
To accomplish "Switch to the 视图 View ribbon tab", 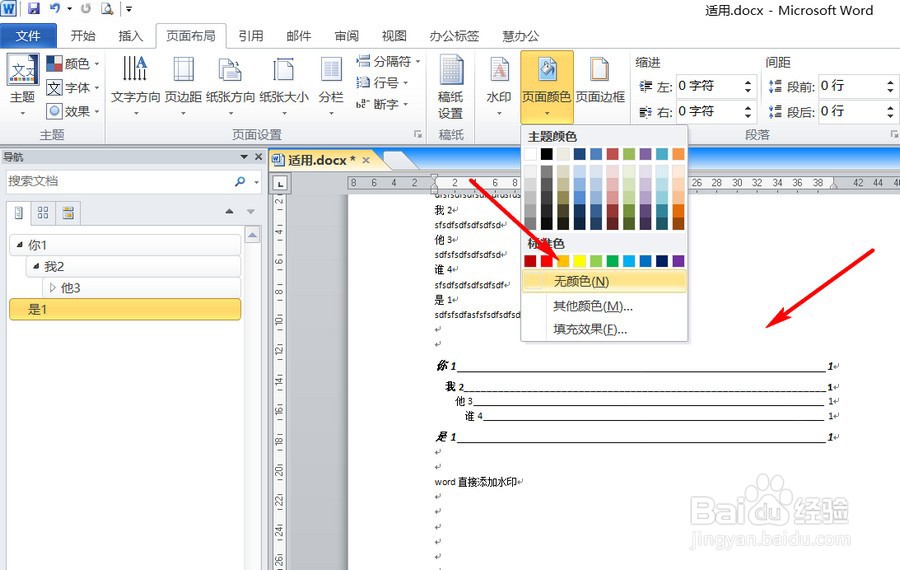I will pos(394,36).
